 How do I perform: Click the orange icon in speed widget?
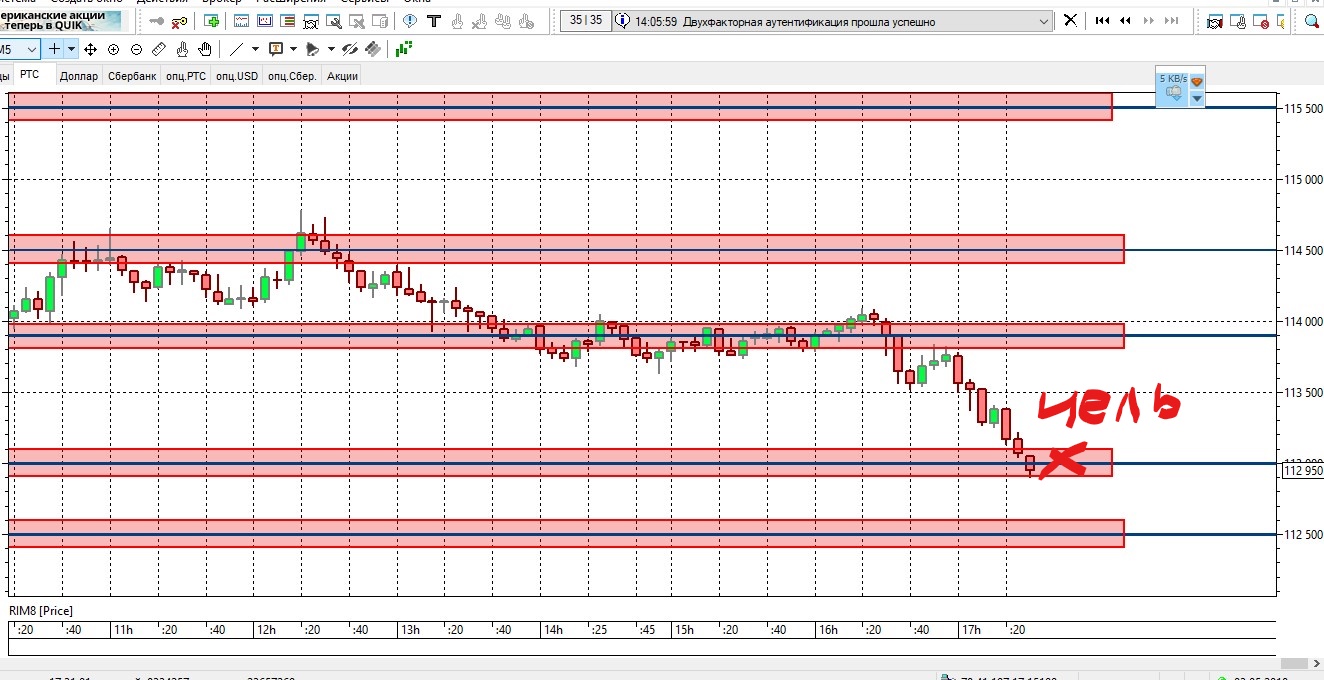1197,81
